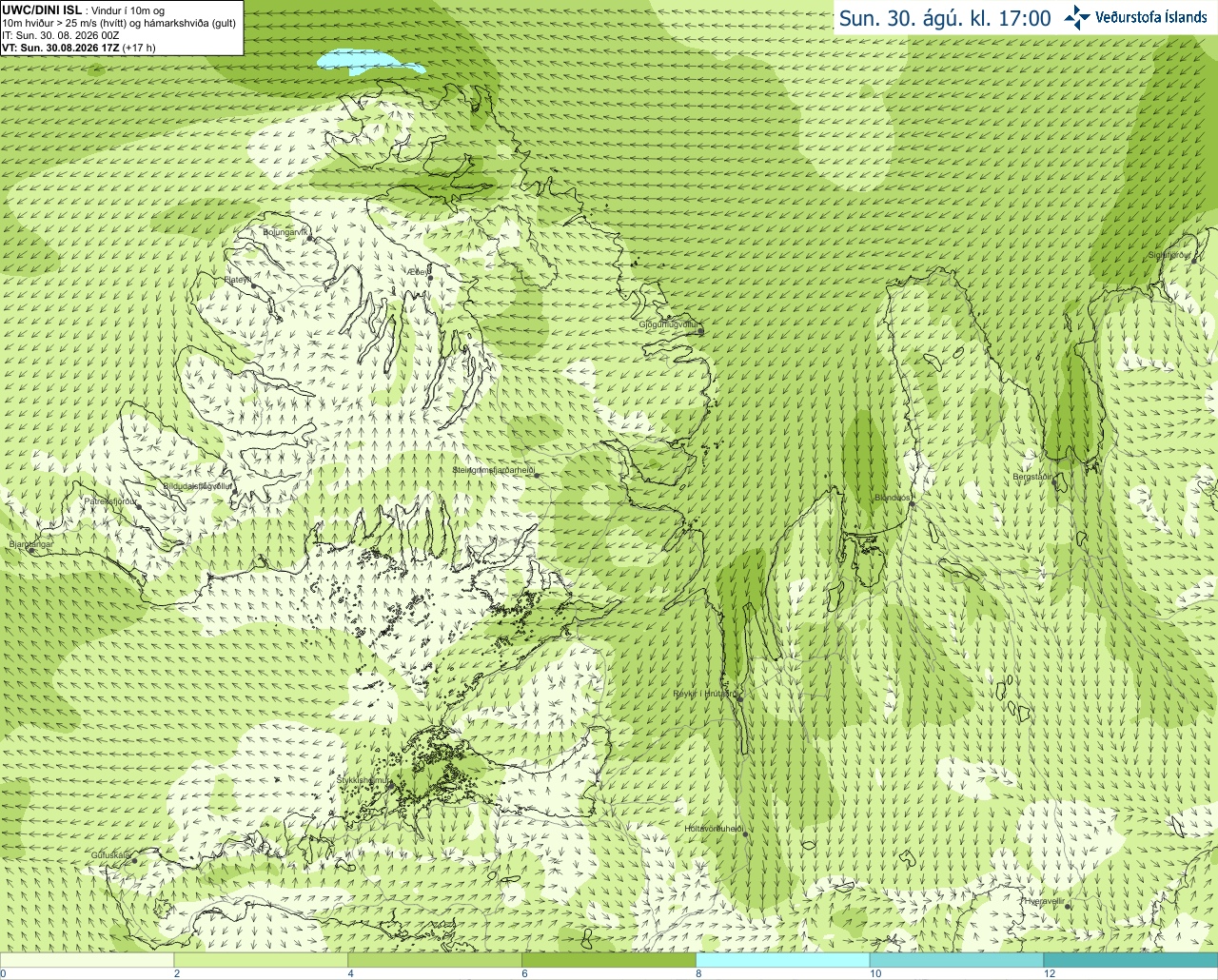Select the Bergstaðir station label
1218x980 pixels.
(x=1032, y=477)
